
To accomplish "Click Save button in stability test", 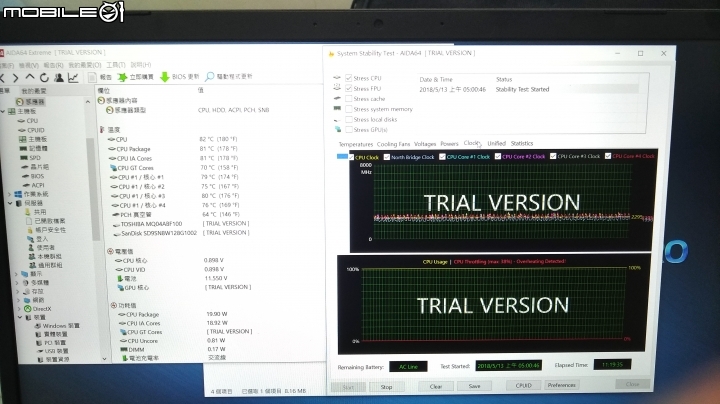I will pyautogui.click(x=474, y=386).
